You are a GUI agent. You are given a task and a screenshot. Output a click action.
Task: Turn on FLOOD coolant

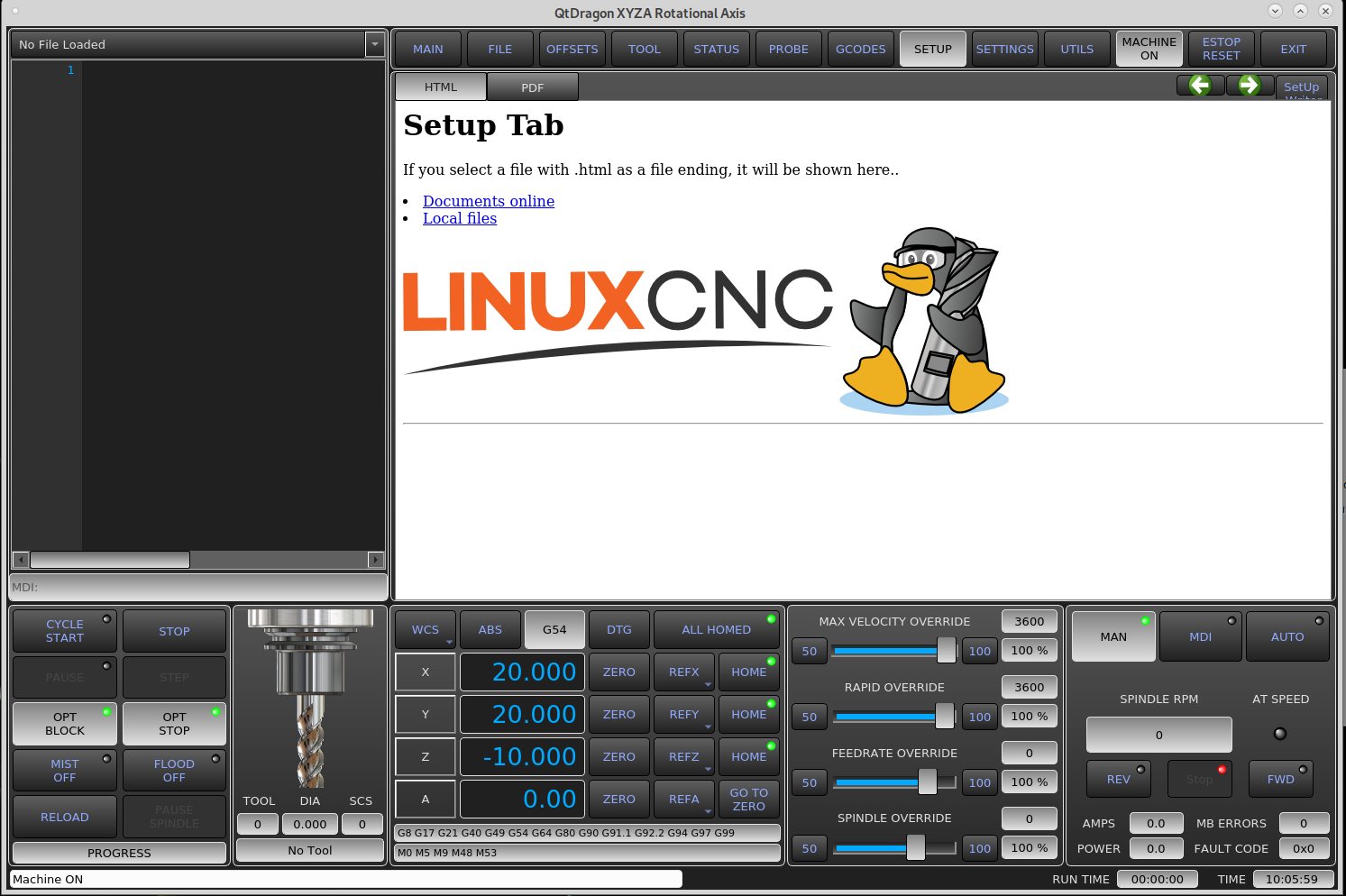point(174,771)
